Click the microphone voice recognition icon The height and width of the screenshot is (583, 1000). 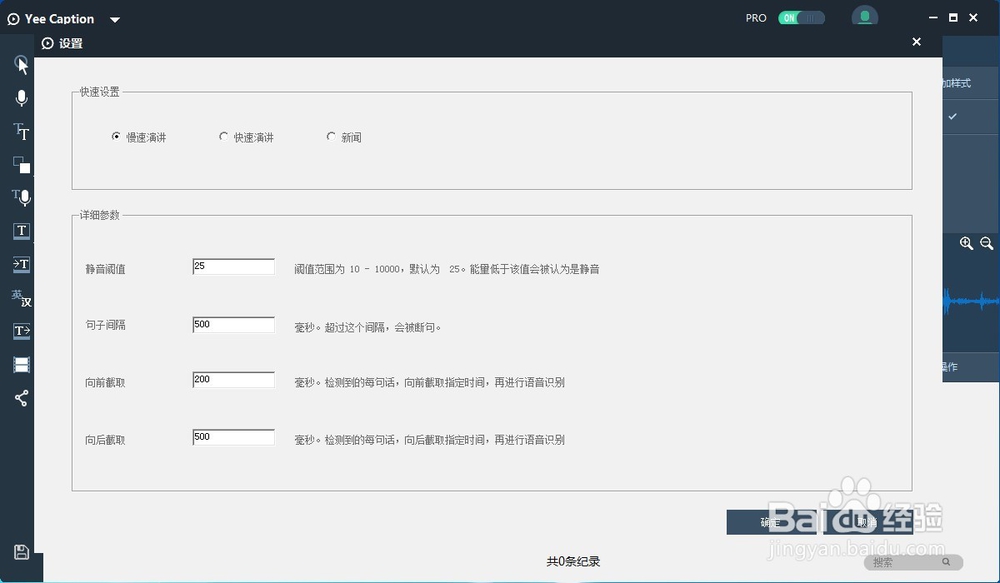(x=22, y=98)
